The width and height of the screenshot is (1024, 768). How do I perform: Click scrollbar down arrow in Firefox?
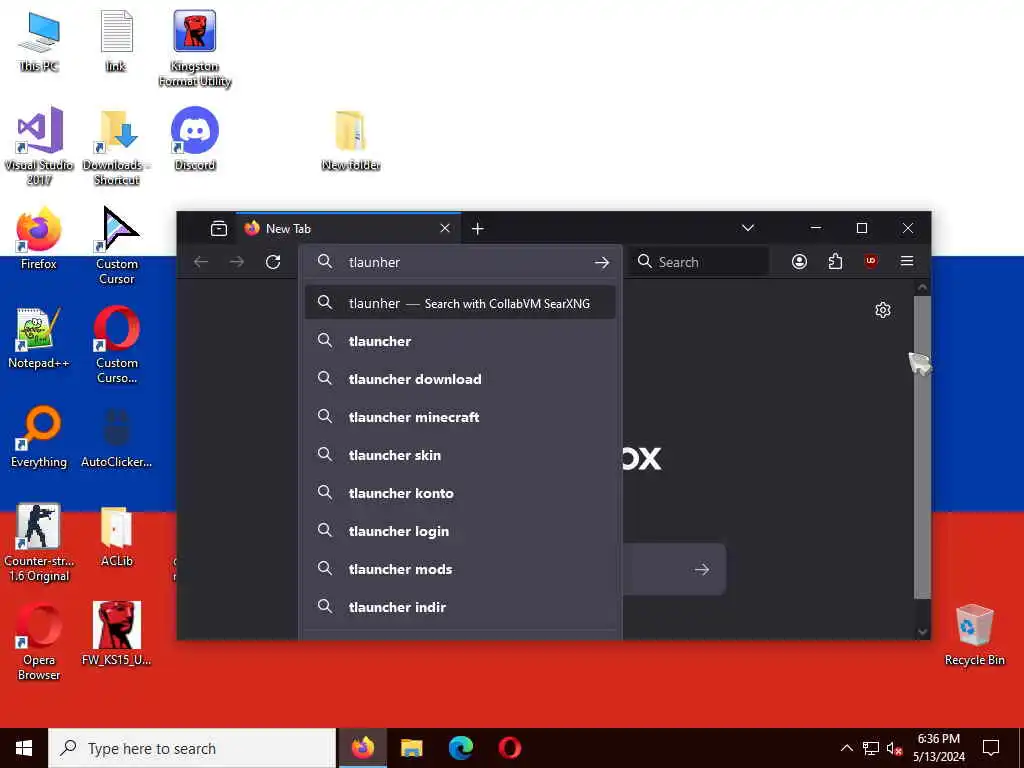point(922,632)
